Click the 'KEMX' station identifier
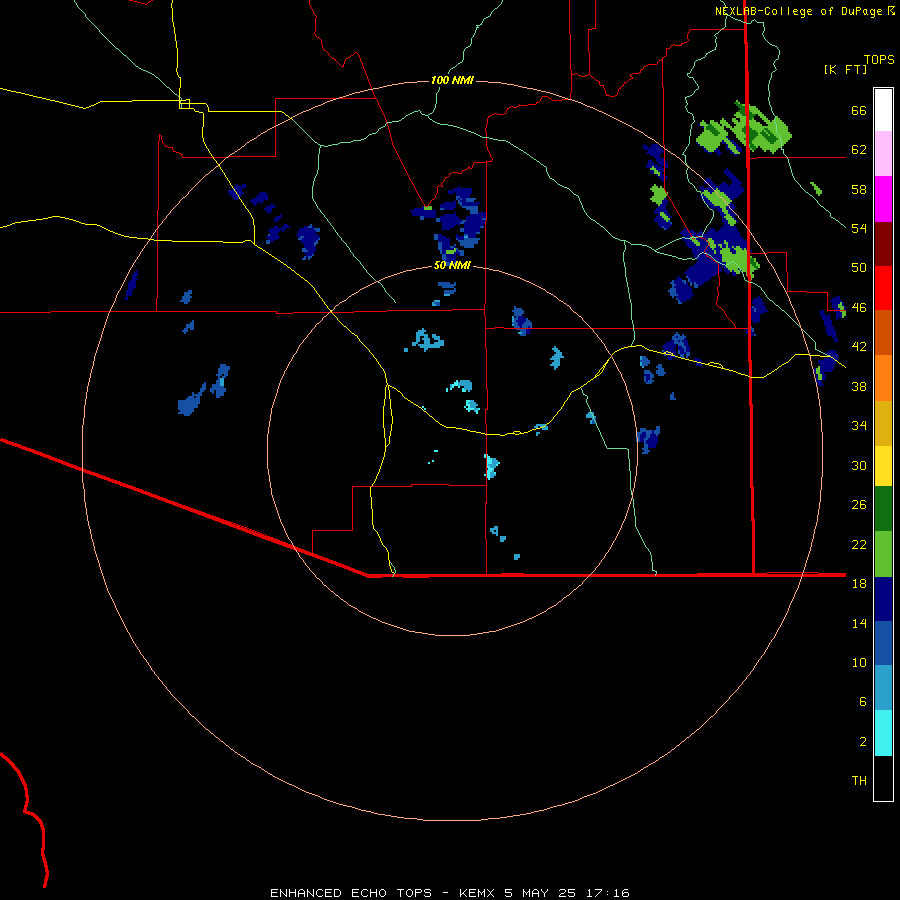This screenshot has height=900, width=900. (x=476, y=893)
